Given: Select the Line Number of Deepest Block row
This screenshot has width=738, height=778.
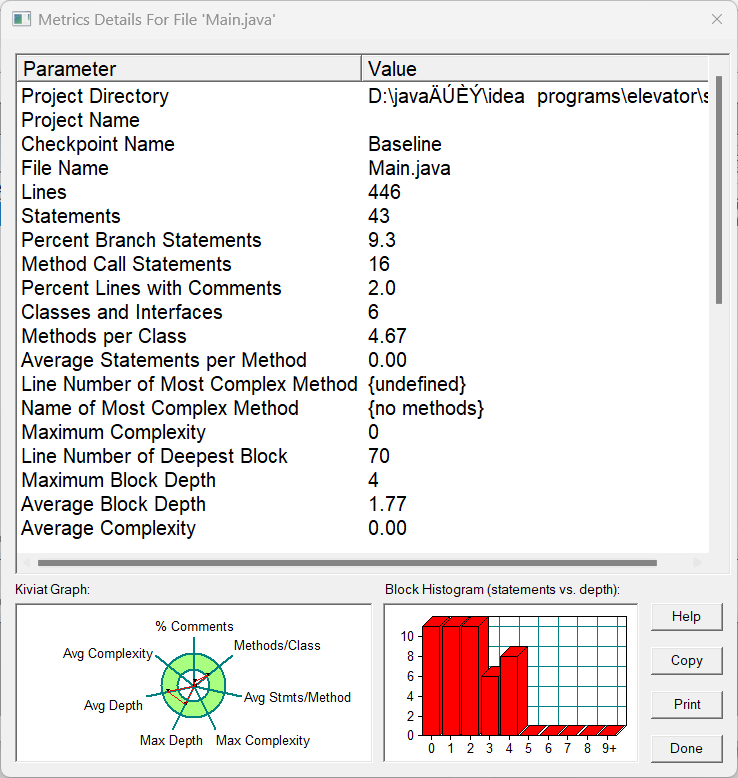Looking at the screenshot, I should (363, 456).
